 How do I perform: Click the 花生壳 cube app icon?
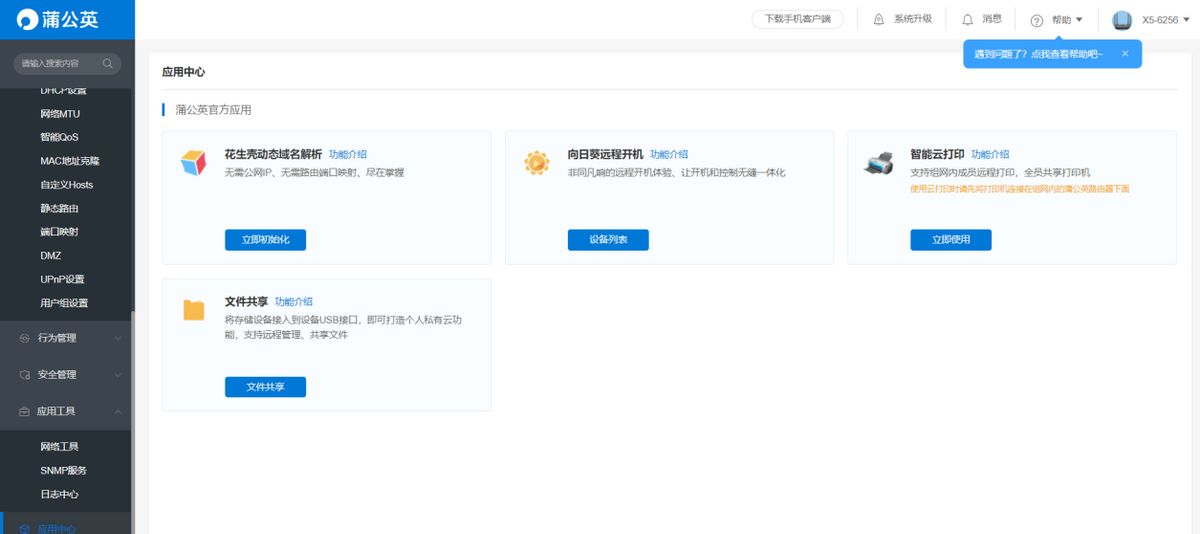pyautogui.click(x=193, y=162)
